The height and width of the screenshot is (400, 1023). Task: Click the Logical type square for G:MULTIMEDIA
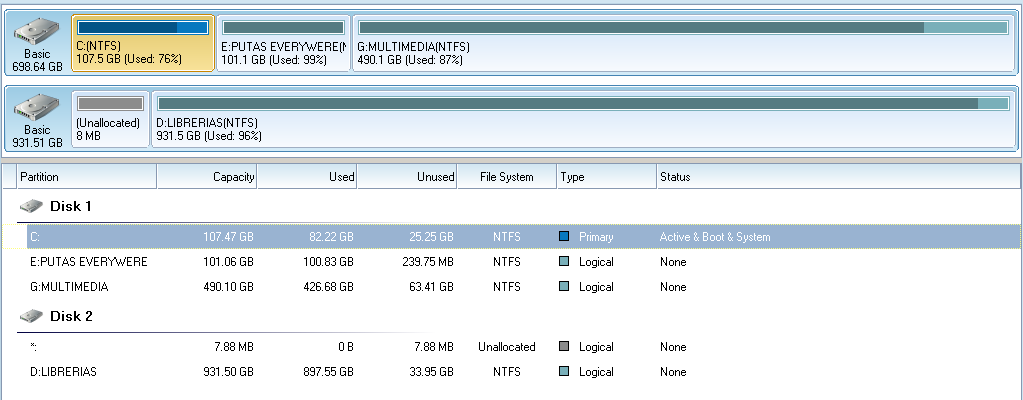[564, 287]
